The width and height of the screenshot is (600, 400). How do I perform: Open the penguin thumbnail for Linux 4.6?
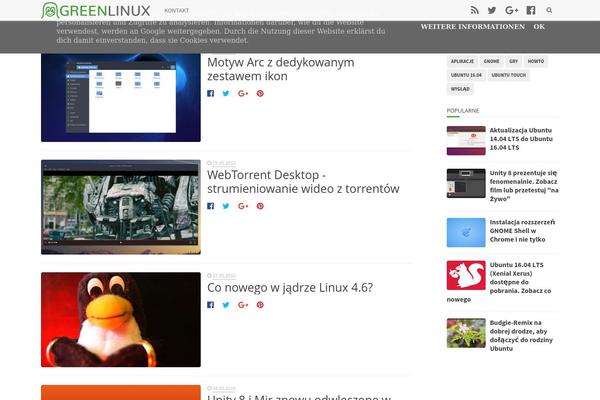(121, 320)
